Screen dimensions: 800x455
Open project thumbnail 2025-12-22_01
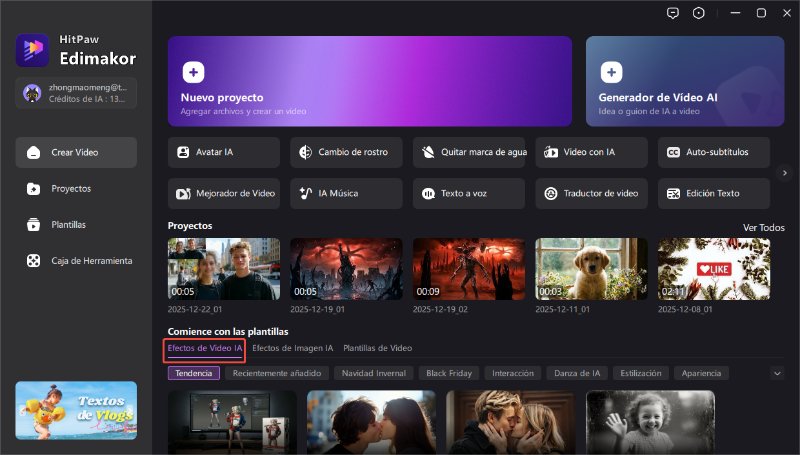224,269
